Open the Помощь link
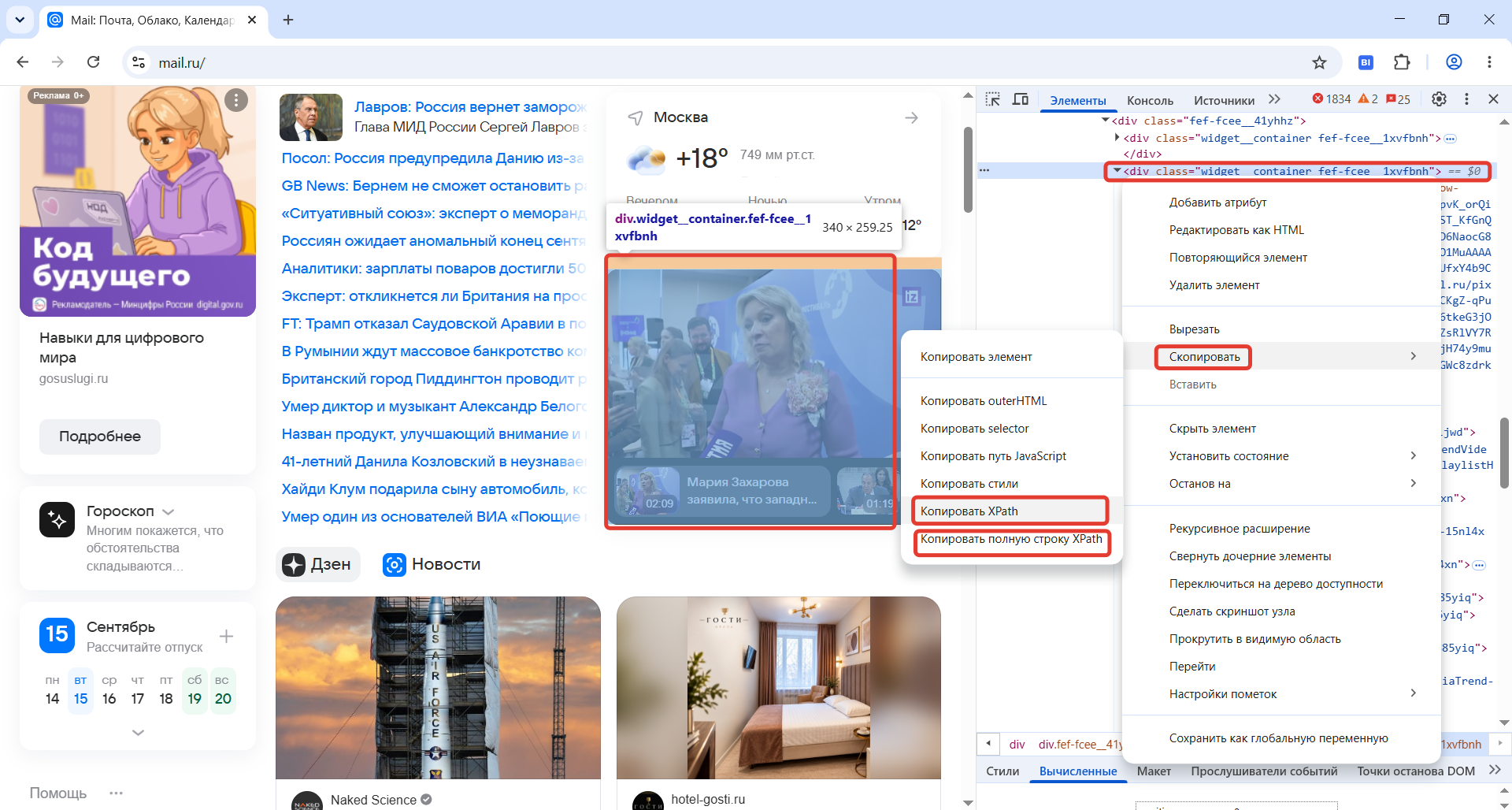 pyautogui.click(x=58, y=793)
